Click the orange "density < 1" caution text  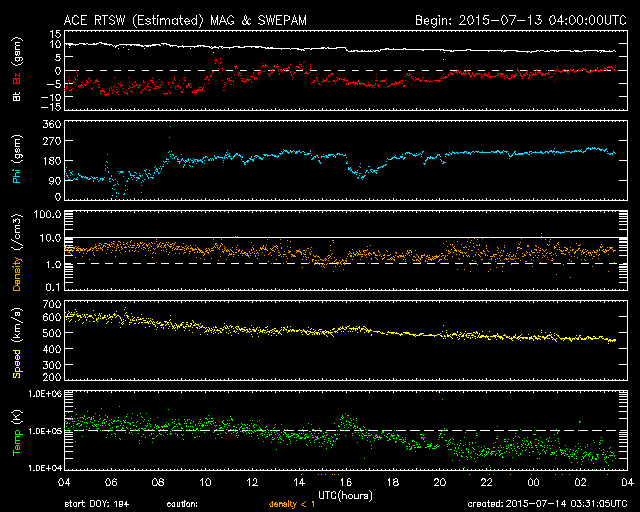292,505
